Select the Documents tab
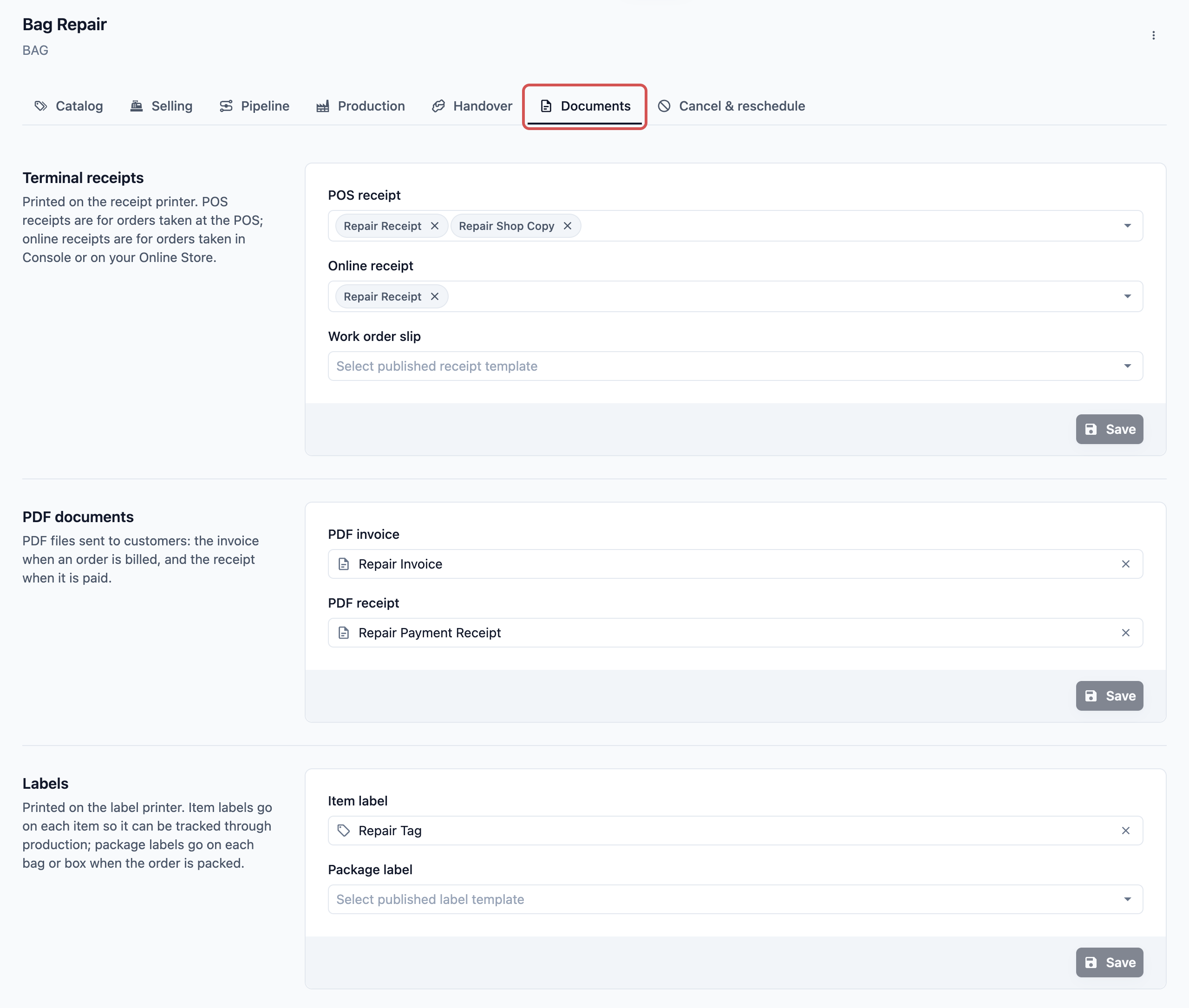 pyautogui.click(x=584, y=106)
